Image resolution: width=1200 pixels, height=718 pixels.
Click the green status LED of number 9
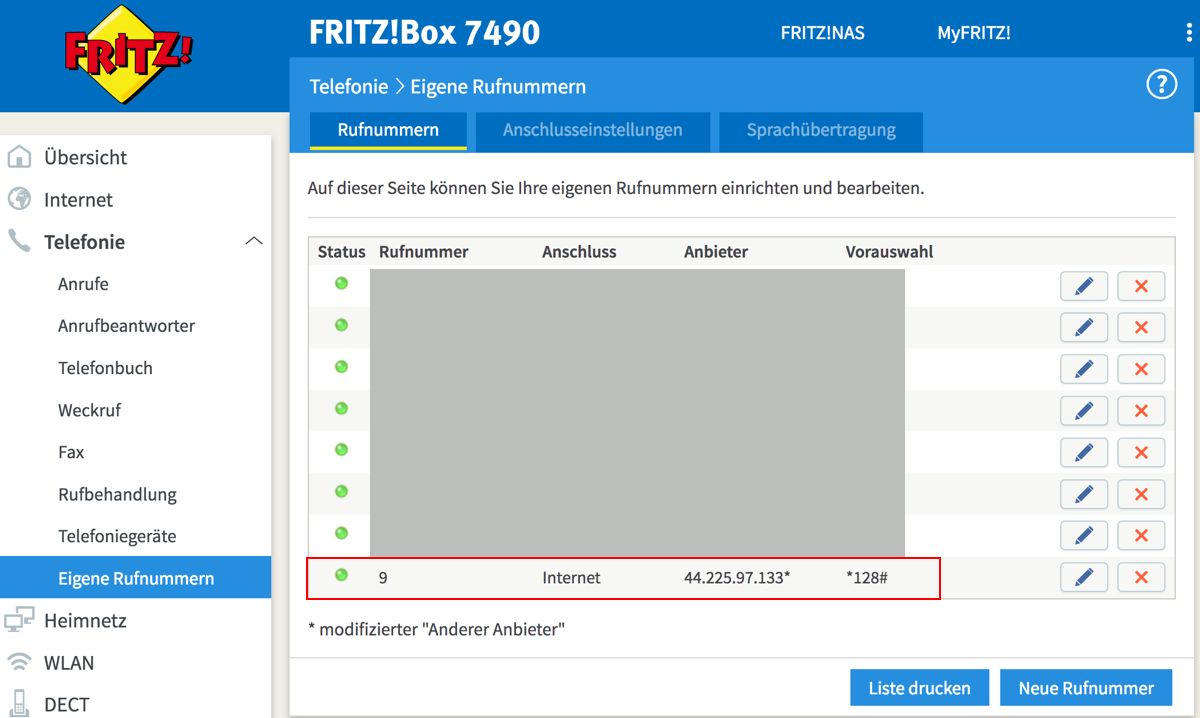341,575
